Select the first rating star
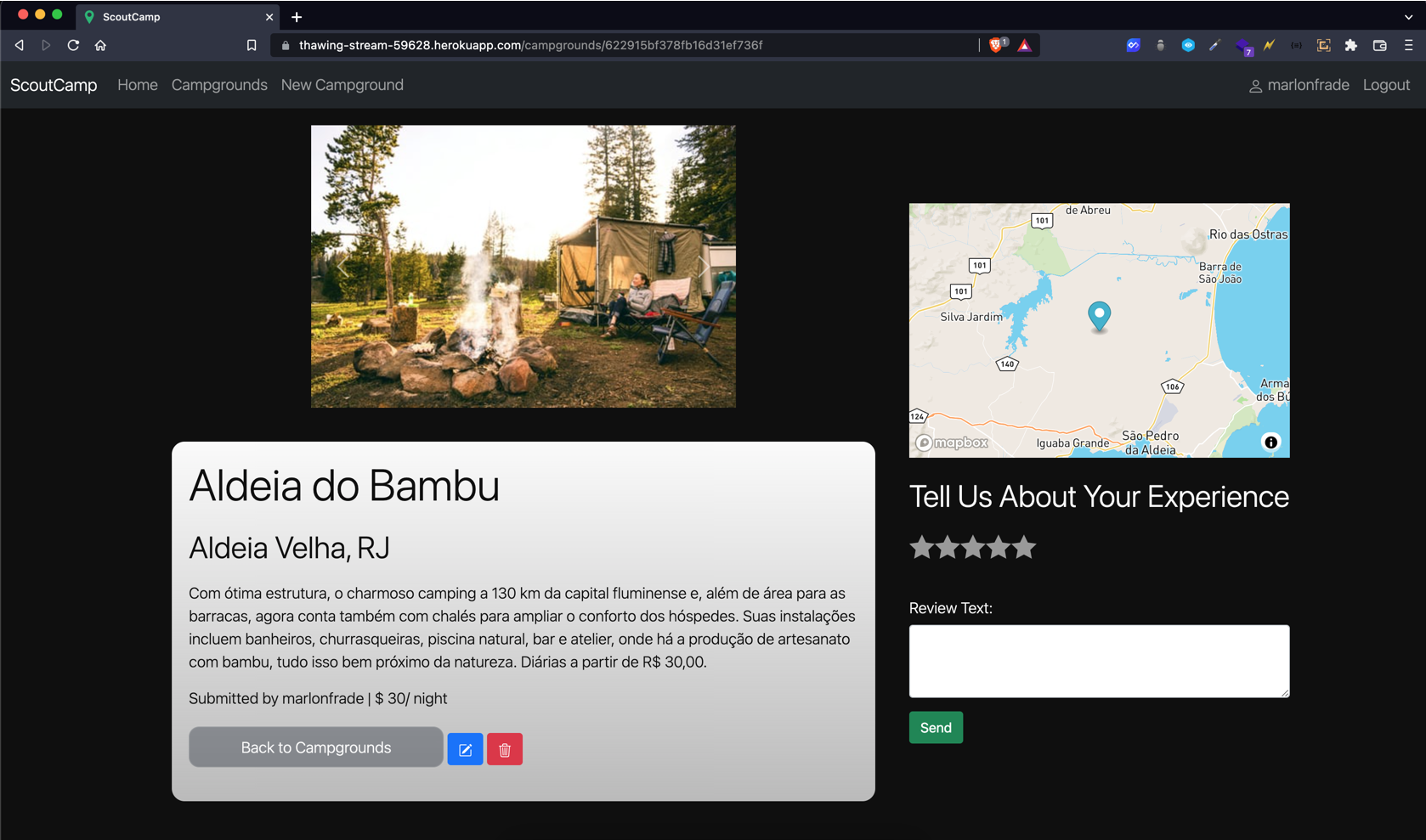The height and width of the screenshot is (840, 1426). click(x=922, y=547)
